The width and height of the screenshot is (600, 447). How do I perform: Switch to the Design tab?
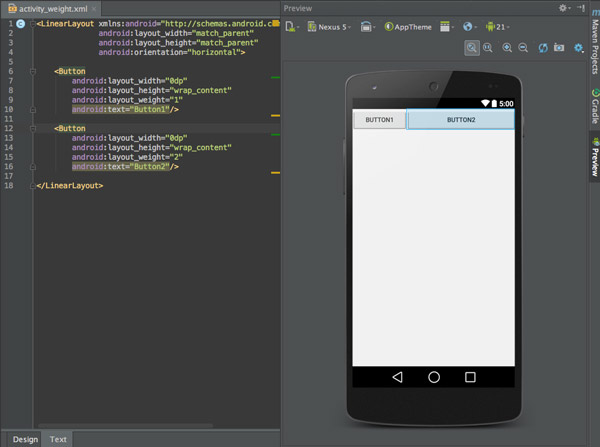tap(24, 439)
